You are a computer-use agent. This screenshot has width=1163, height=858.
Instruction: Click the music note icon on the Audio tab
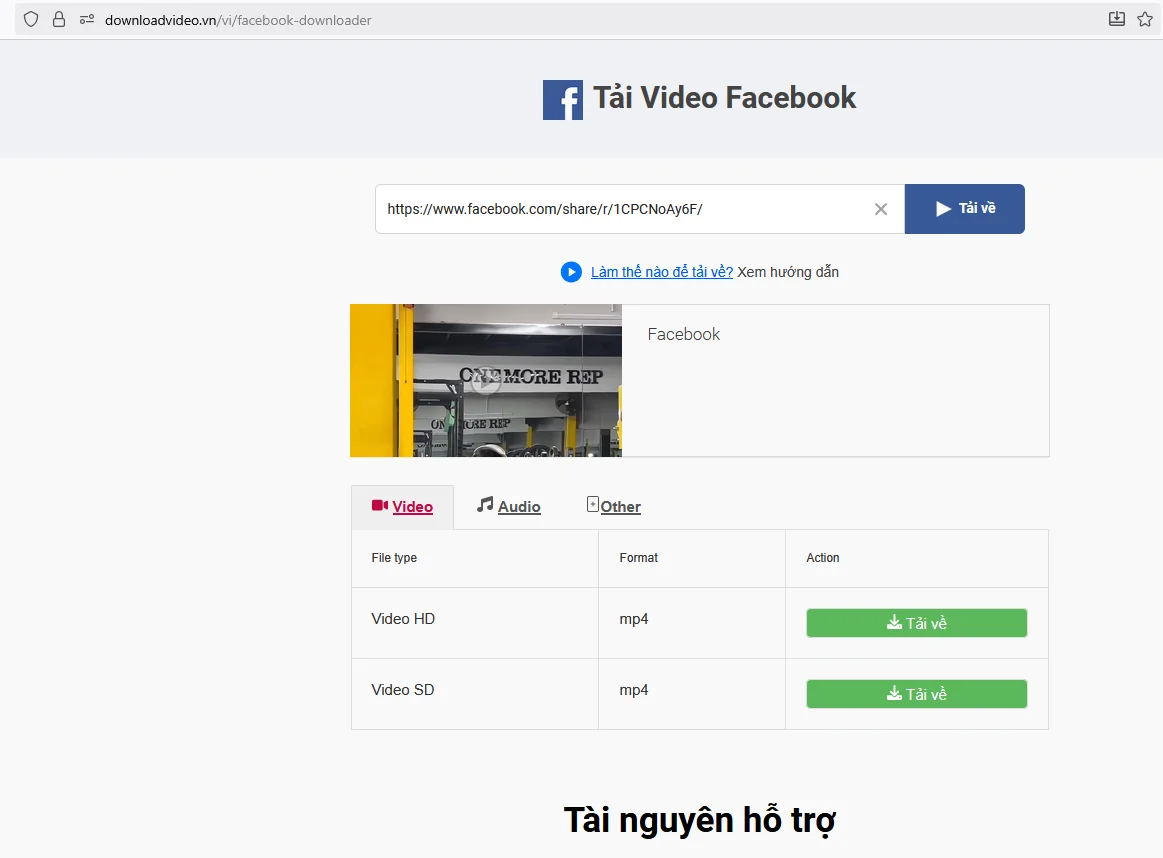pos(484,505)
